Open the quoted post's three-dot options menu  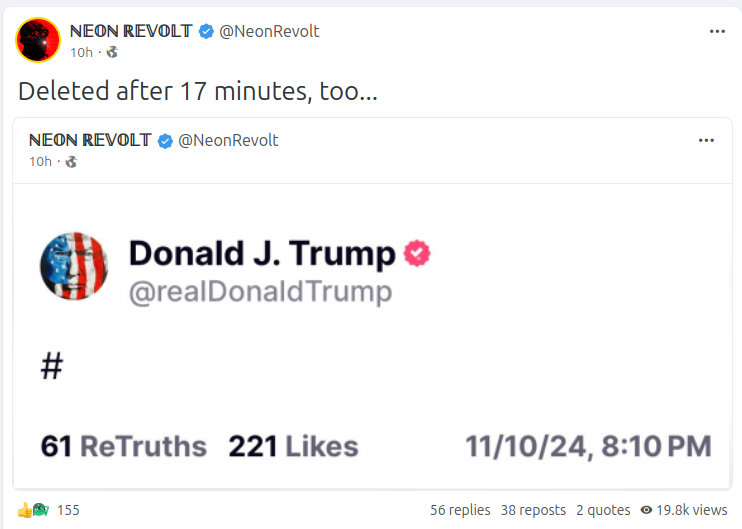click(706, 140)
